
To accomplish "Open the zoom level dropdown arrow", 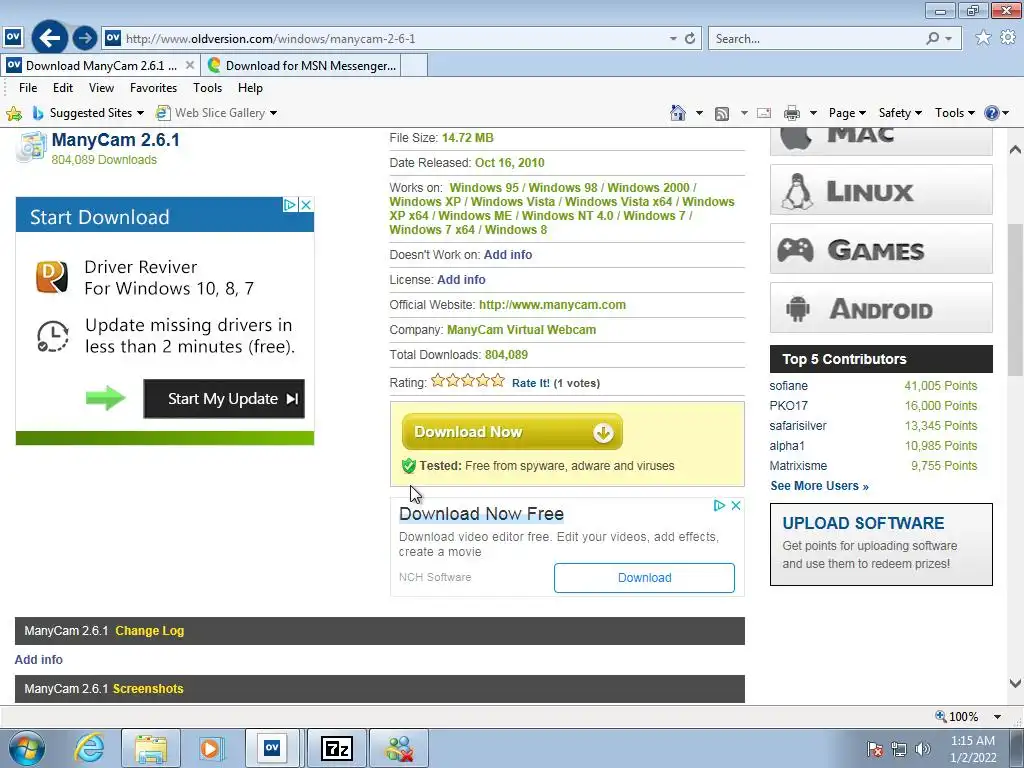I will pos(997,716).
